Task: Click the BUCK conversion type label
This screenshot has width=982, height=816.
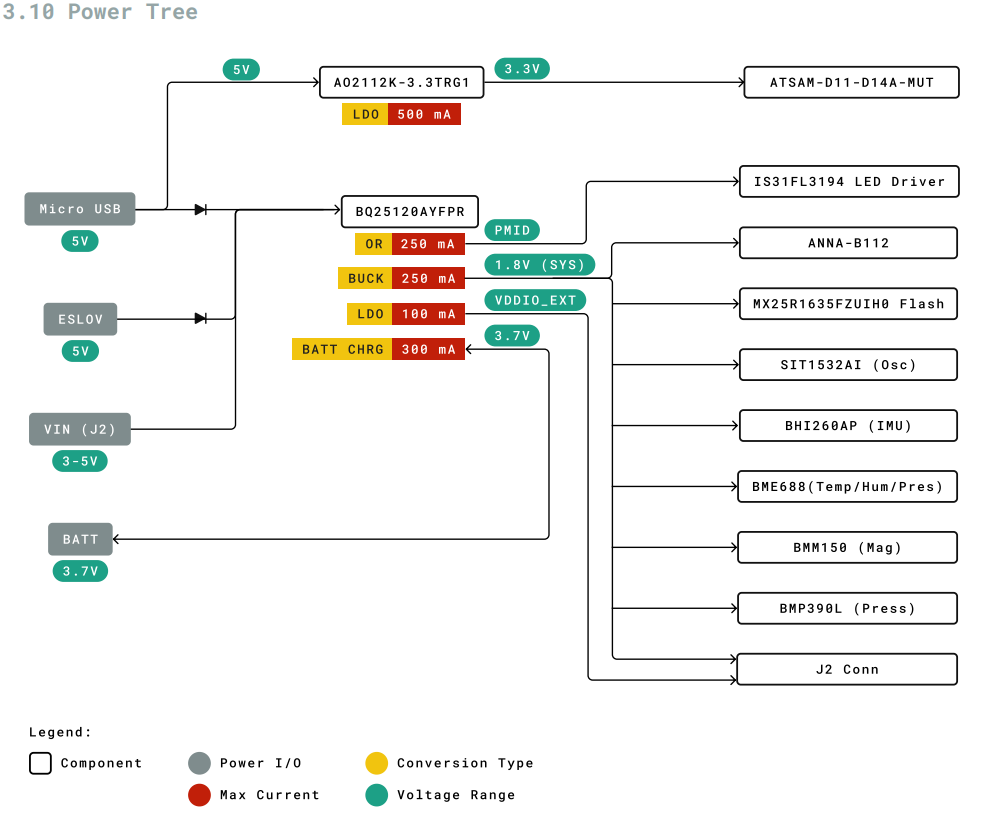Action: tap(366, 278)
